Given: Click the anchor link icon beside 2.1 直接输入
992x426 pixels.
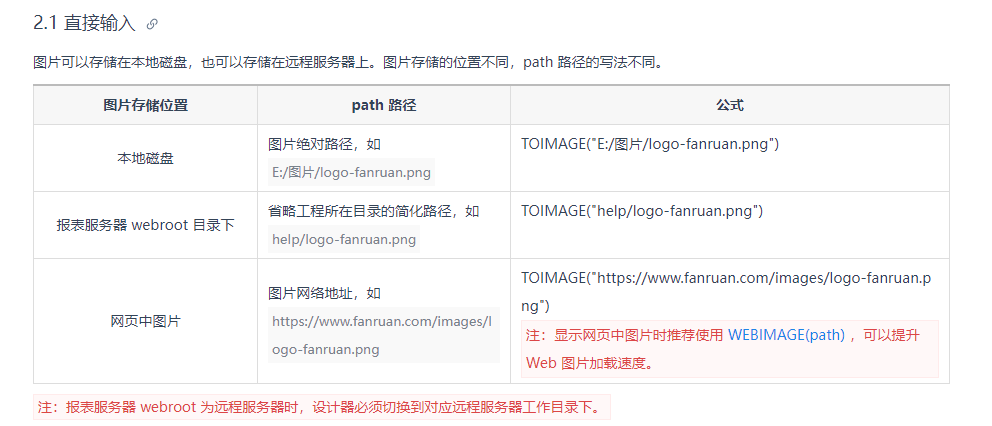Looking at the screenshot, I should tap(152, 25).
